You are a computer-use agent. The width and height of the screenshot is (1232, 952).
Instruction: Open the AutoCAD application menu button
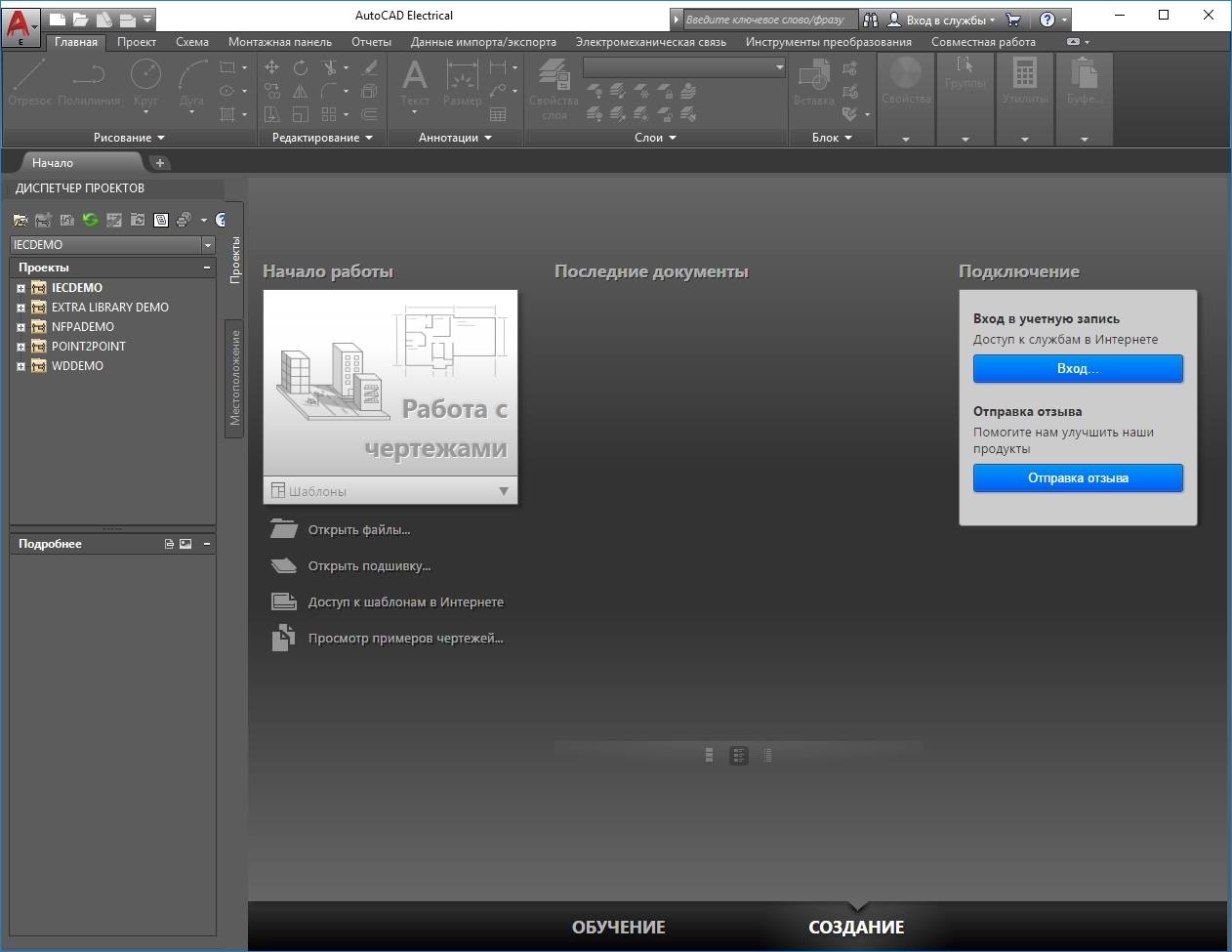coord(21,25)
